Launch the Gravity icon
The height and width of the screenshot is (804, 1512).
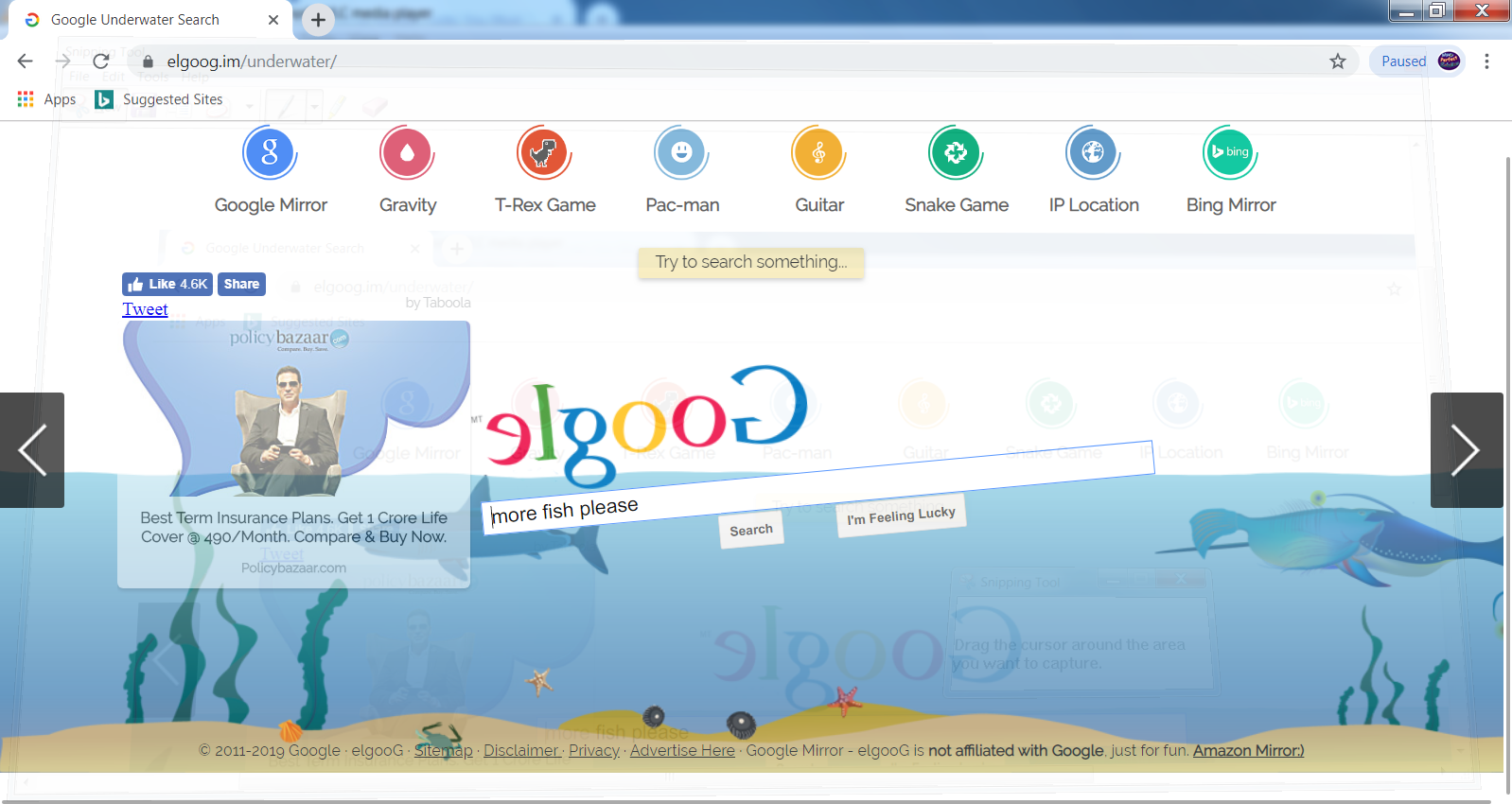click(x=407, y=152)
